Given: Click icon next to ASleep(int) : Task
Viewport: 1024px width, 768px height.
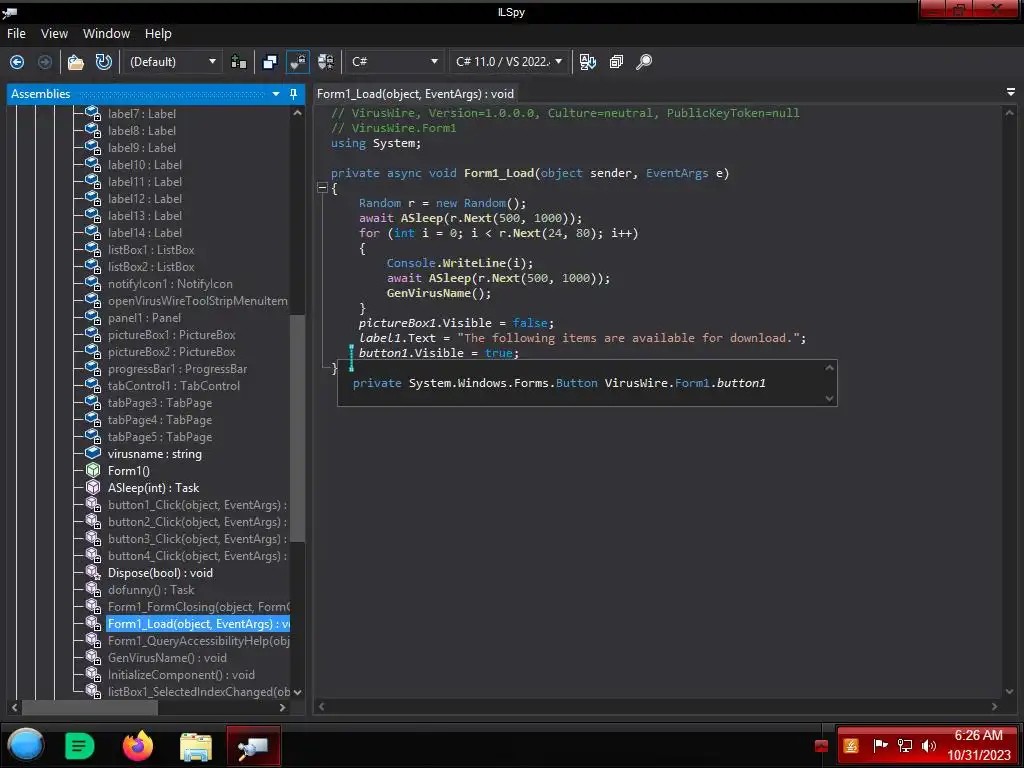Looking at the screenshot, I should [93, 487].
